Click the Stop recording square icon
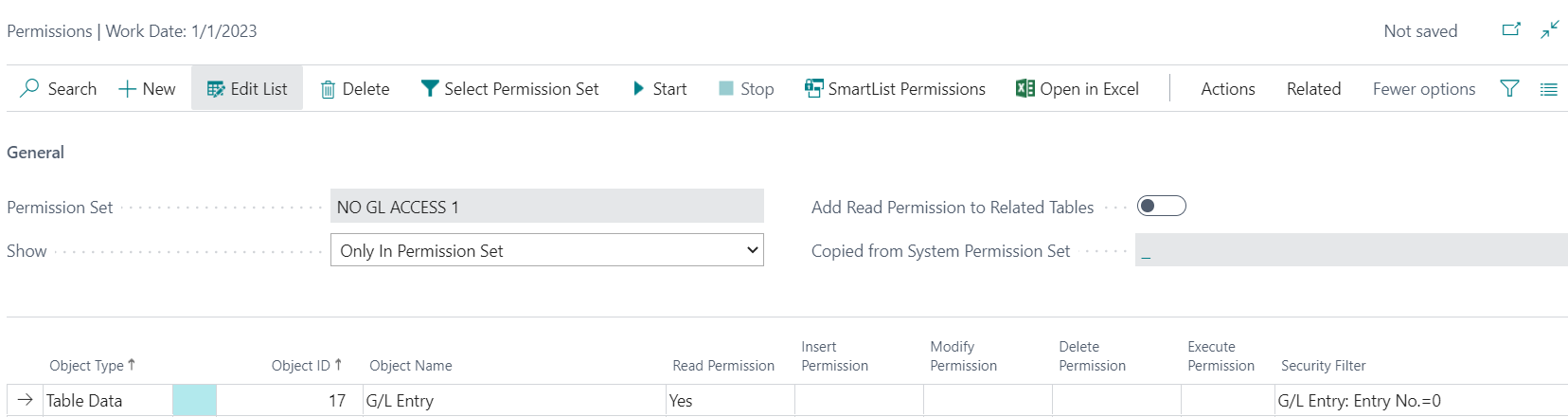 (726, 88)
